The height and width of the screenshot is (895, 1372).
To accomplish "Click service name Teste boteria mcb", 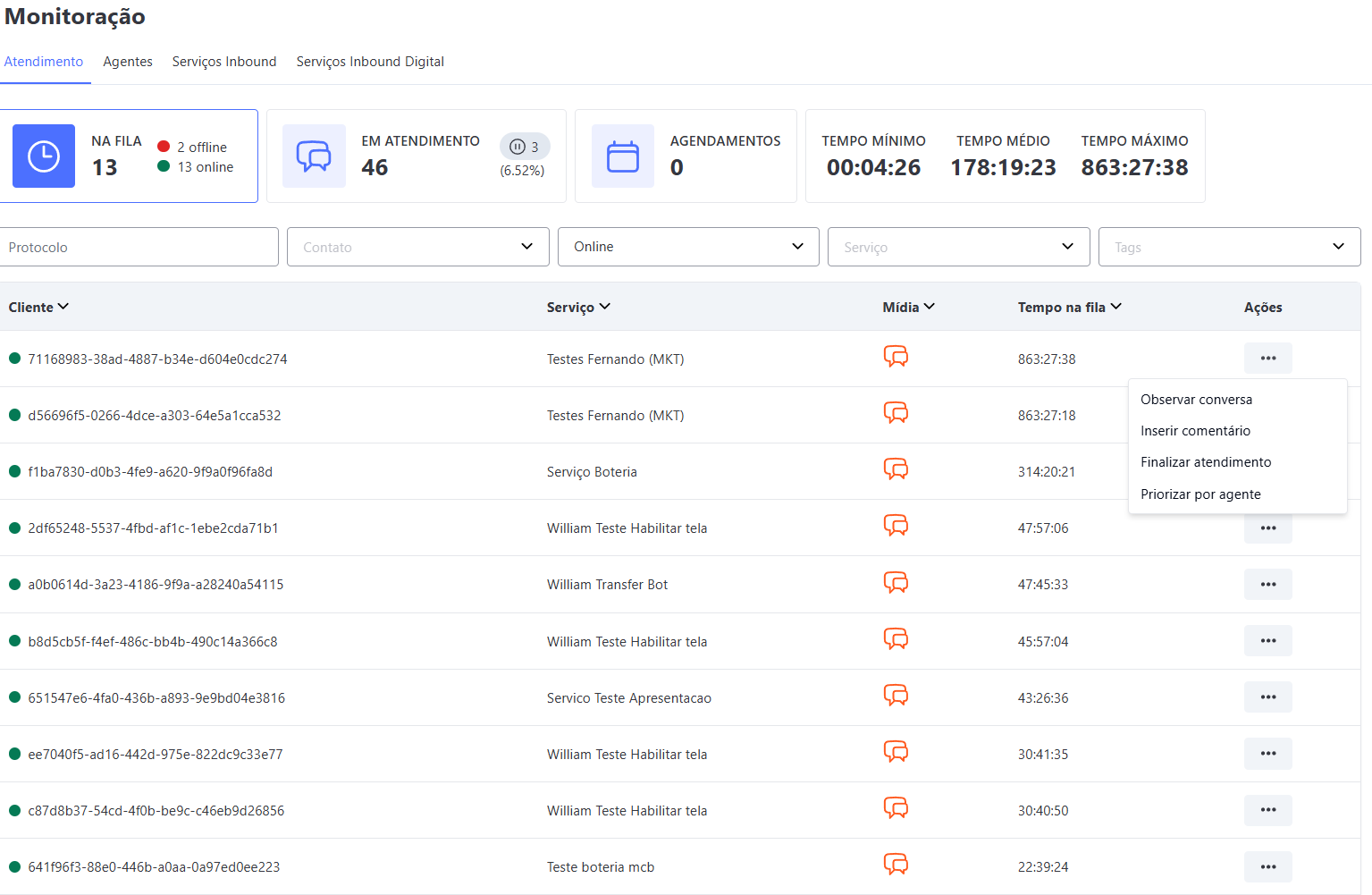I will 601,867.
